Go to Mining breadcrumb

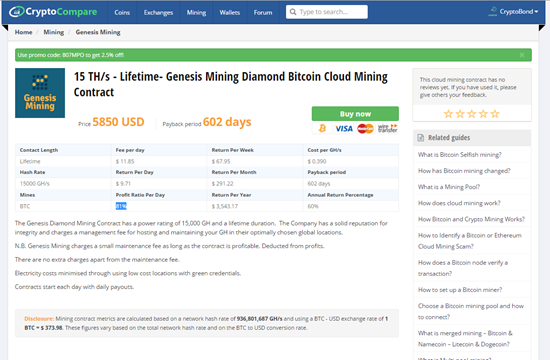click(54, 32)
